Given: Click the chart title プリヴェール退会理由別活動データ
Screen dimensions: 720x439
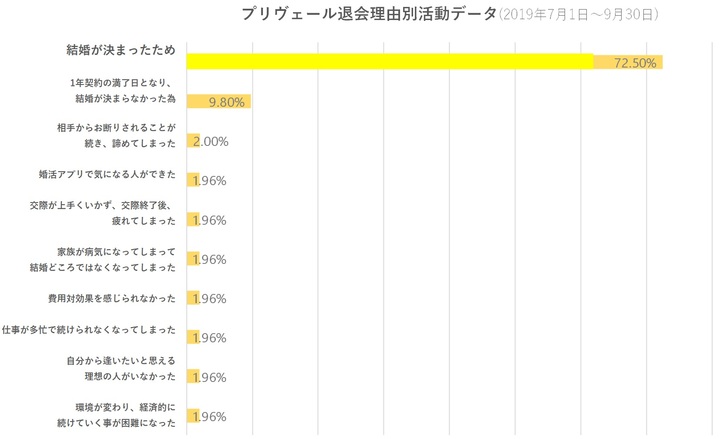Looking at the screenshot, I should (368, 14).
